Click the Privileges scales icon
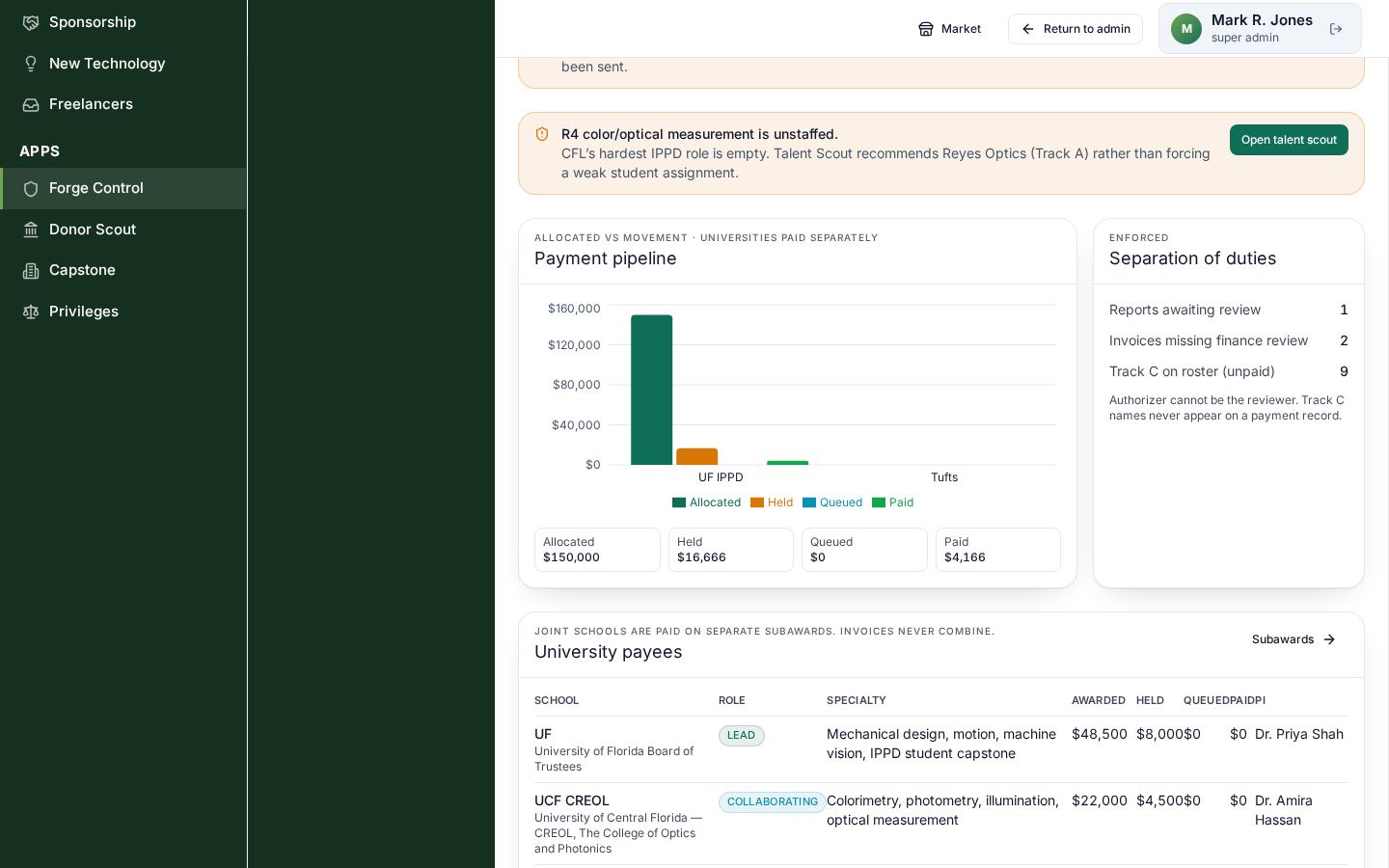 (x=31, y=312)
